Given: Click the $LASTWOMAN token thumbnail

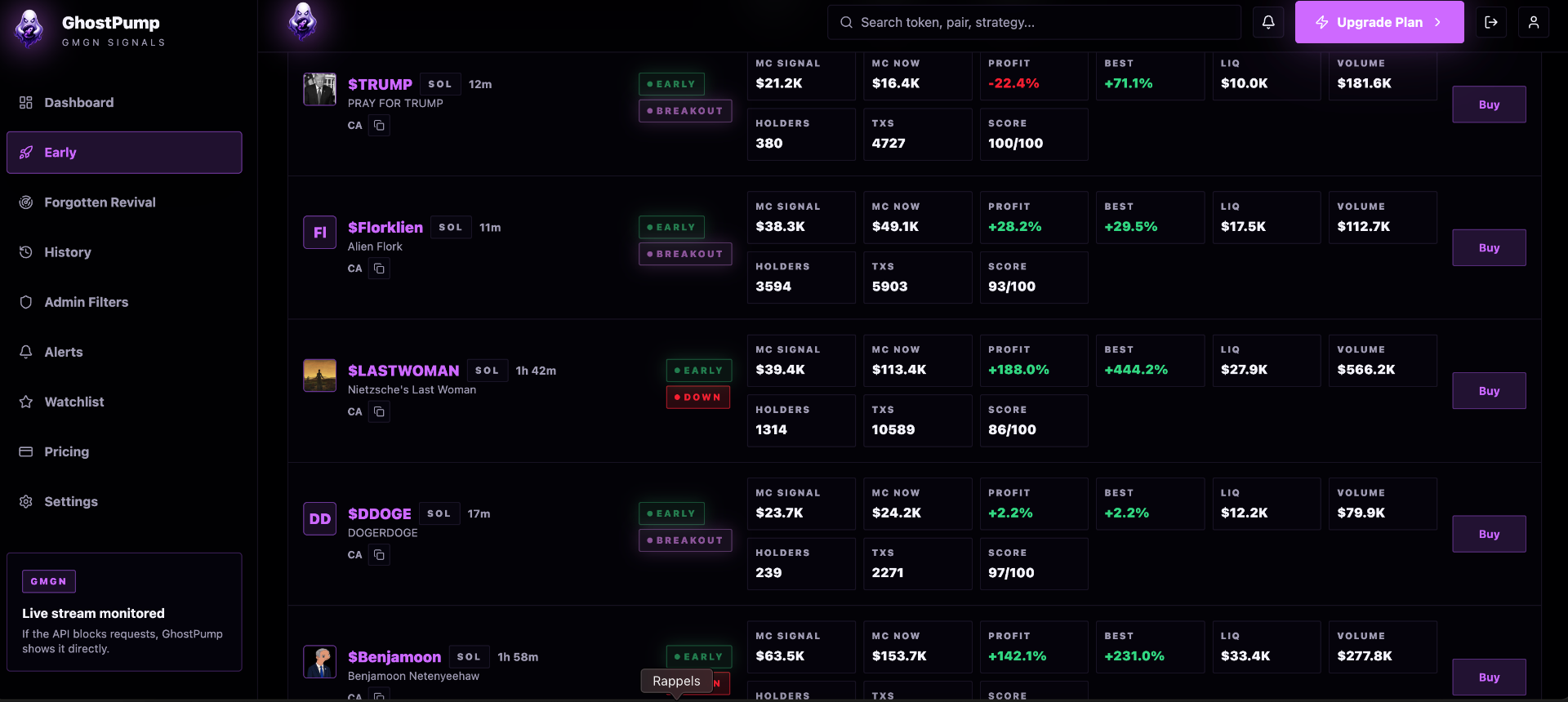Looking at the screenshot, I should (319, 375).
